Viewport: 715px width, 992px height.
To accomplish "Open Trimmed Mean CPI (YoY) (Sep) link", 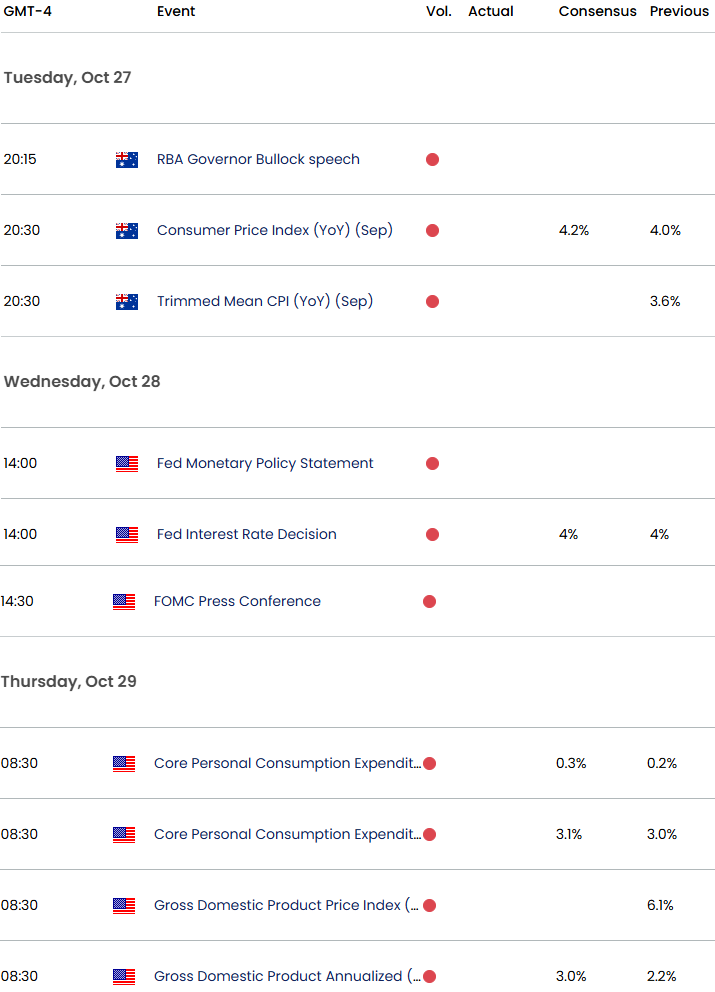I will tap(265, 301).
